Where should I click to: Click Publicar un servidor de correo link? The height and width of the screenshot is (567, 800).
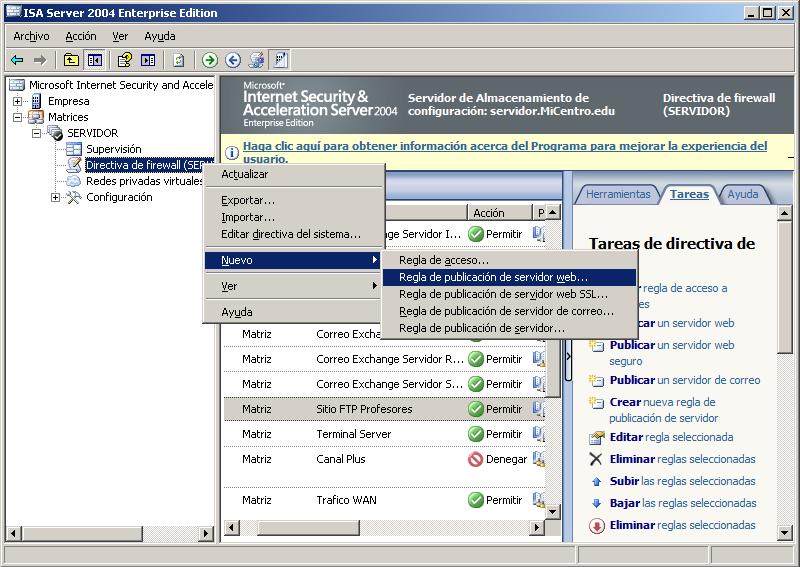[685, 380]
